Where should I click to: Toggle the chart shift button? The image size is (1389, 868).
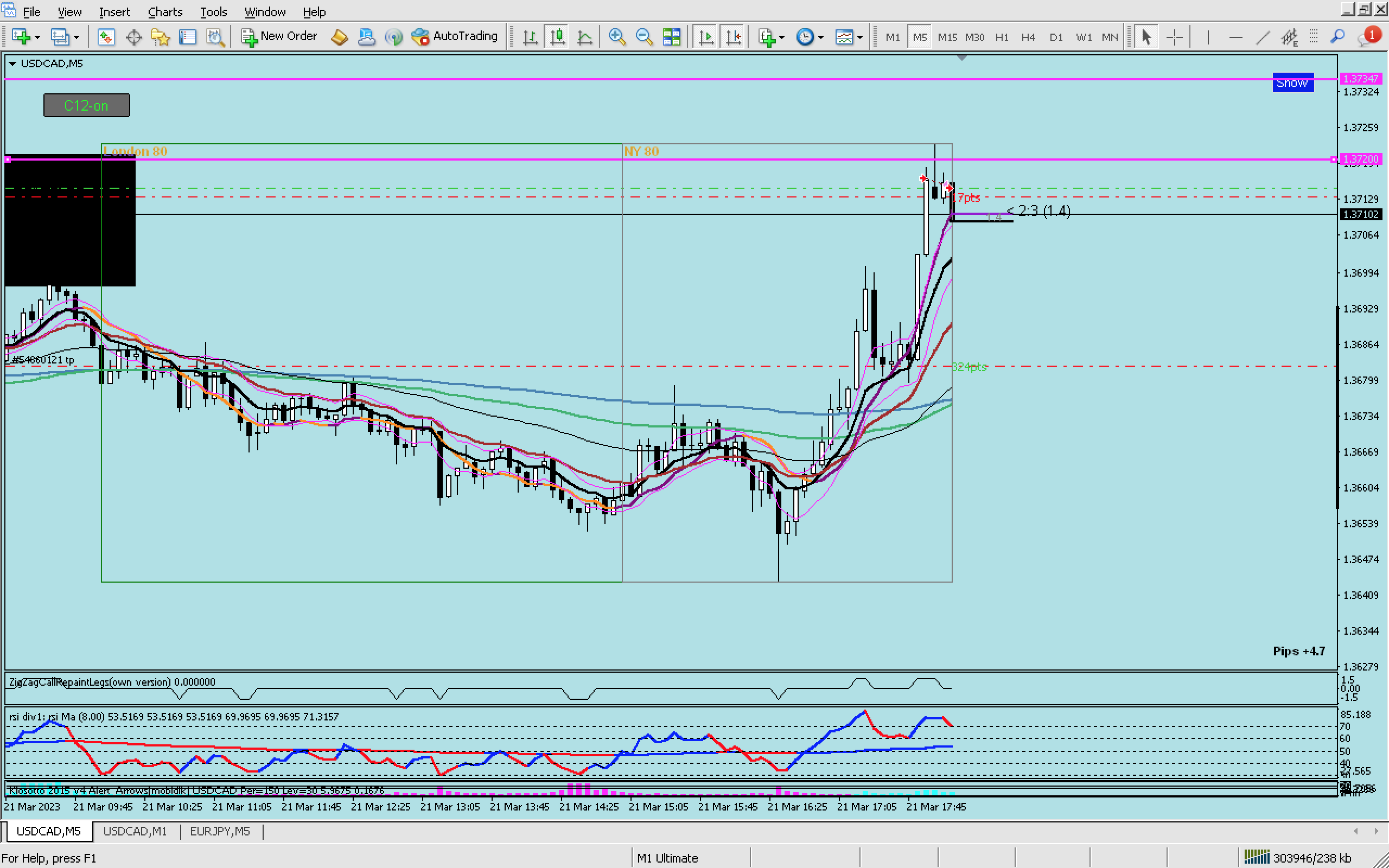coord(733,37)
